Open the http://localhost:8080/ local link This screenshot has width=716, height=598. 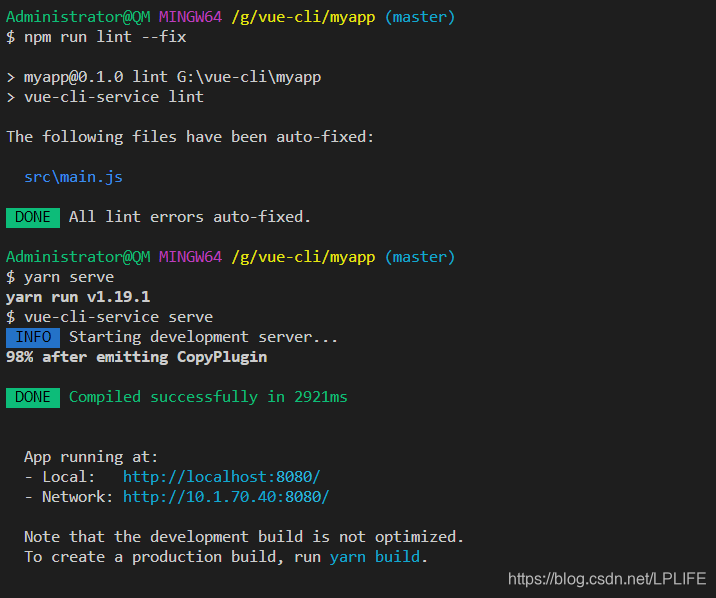point(221,477)
